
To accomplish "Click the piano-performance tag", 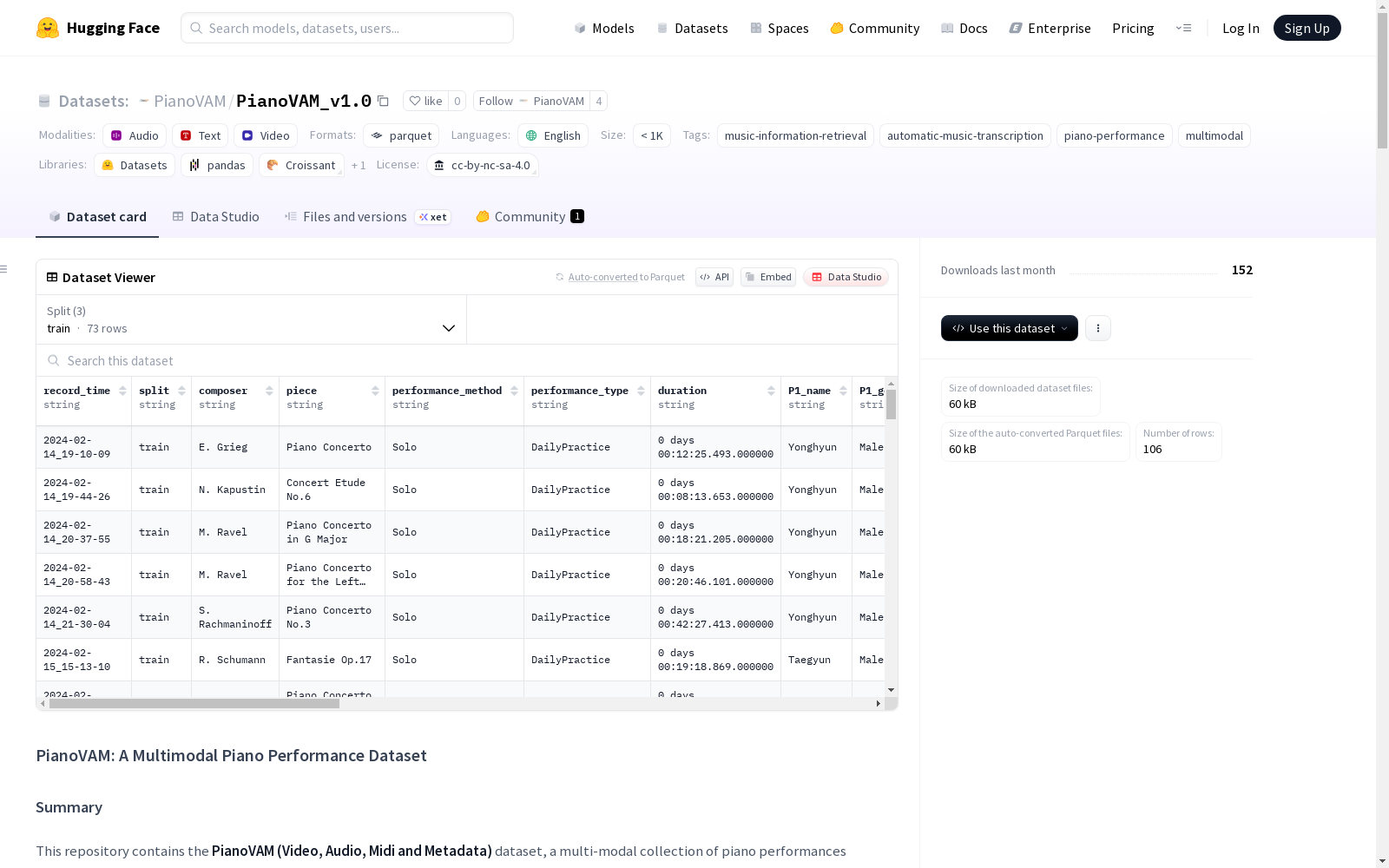I will [1115, 135].
